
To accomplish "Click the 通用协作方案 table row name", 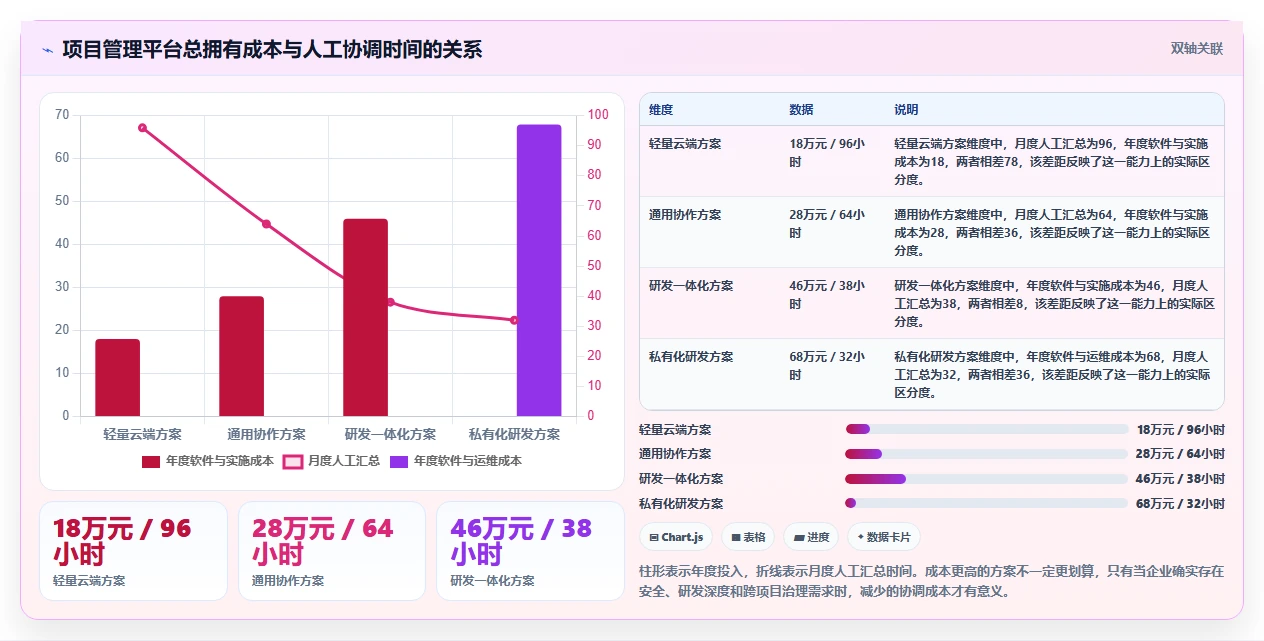I will point(685,215).
